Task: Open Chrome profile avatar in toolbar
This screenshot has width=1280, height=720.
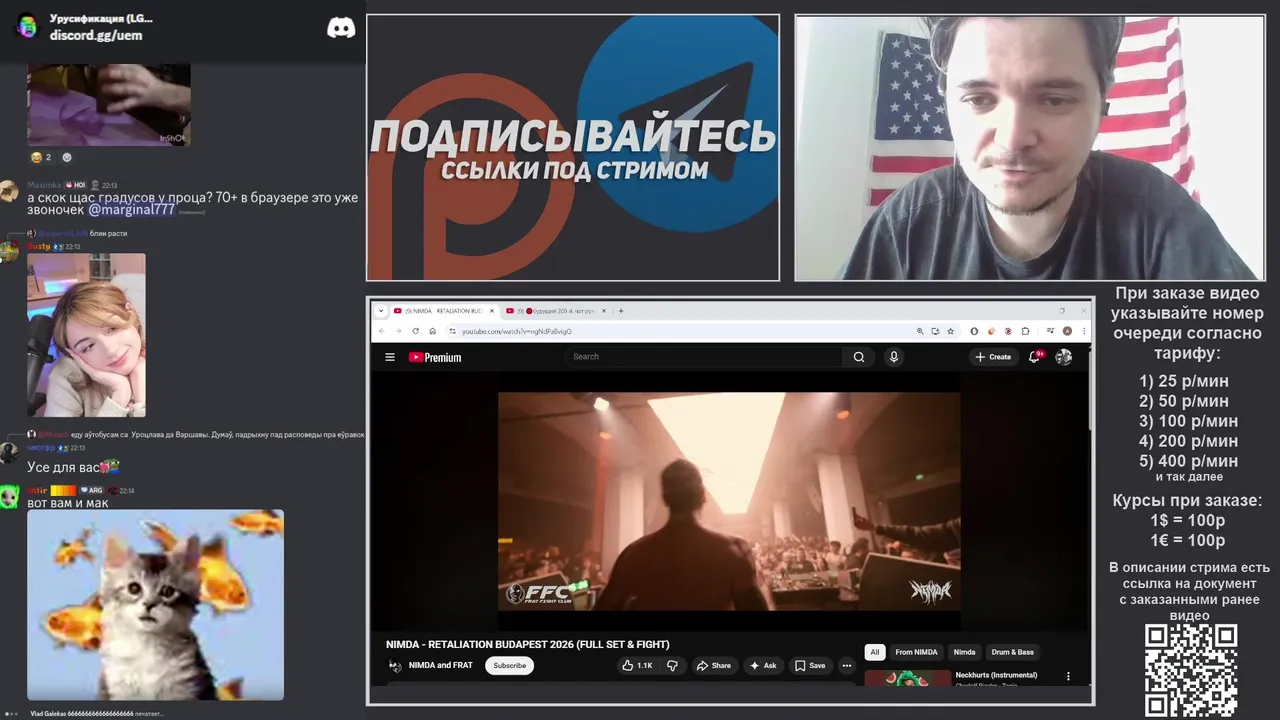Action: pos(1067,331)
